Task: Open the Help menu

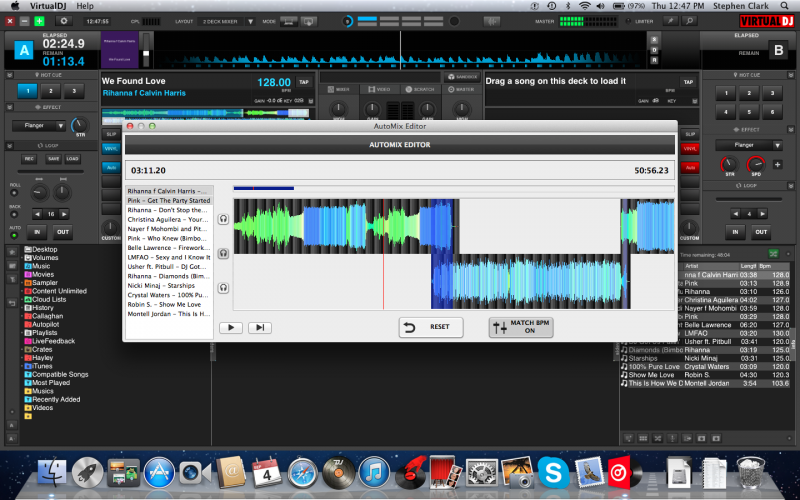Action: click(85, 6)
